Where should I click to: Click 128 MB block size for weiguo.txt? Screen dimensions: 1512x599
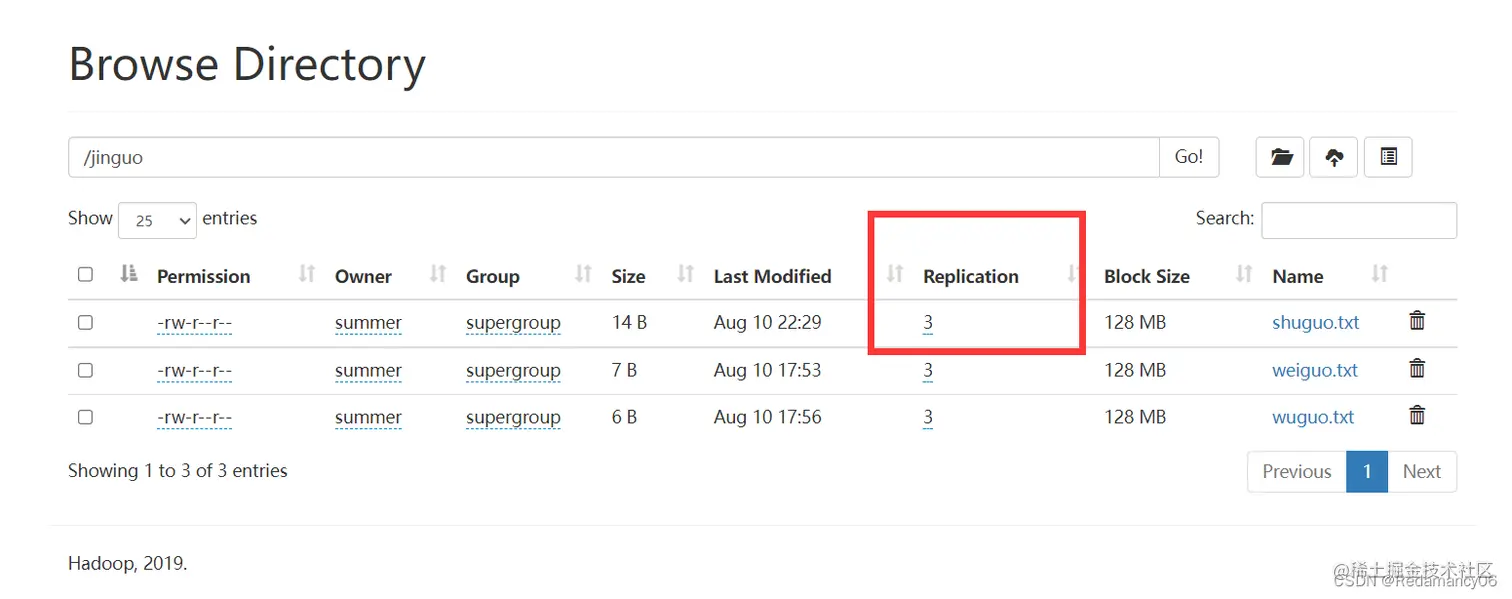pos(1135,370)
